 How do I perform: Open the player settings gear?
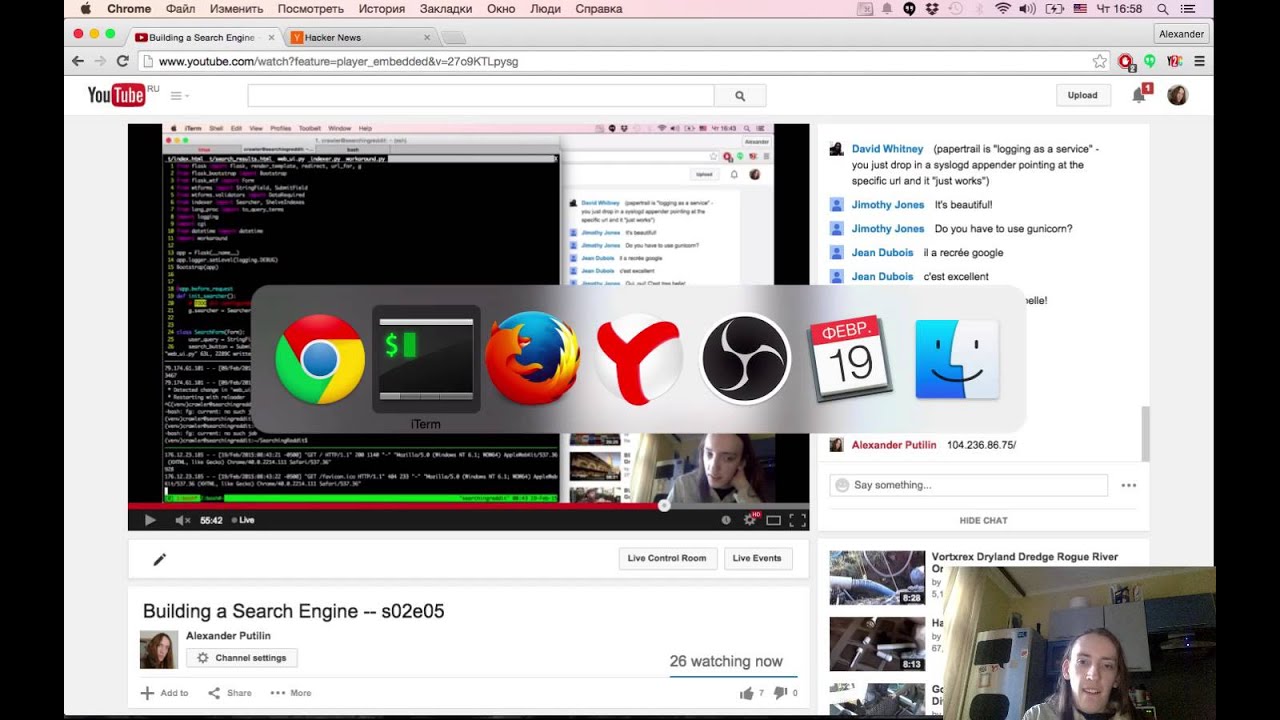click(x=749, y=520)
